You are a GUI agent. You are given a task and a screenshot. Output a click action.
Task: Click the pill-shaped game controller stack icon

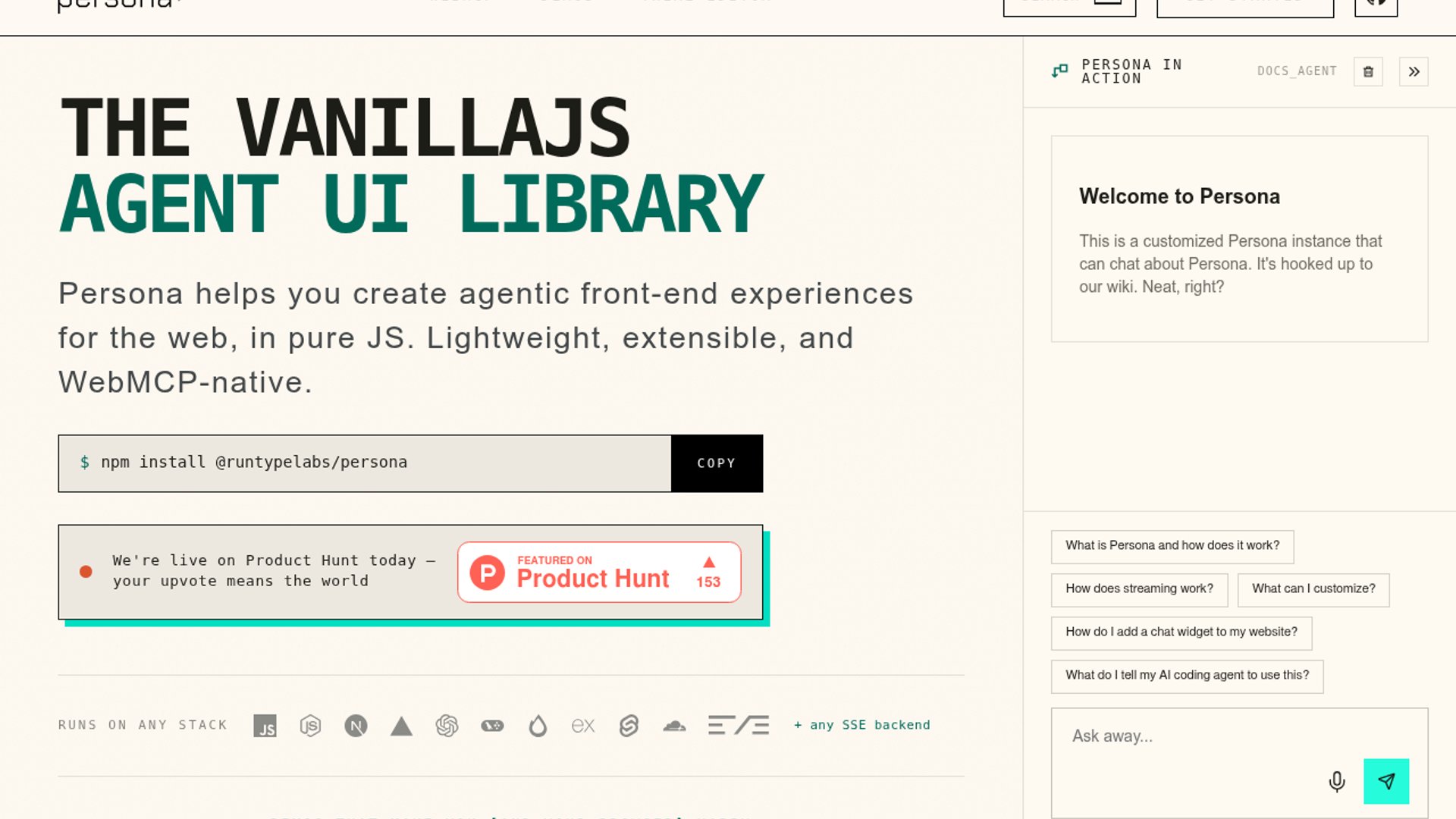point(492,726)
